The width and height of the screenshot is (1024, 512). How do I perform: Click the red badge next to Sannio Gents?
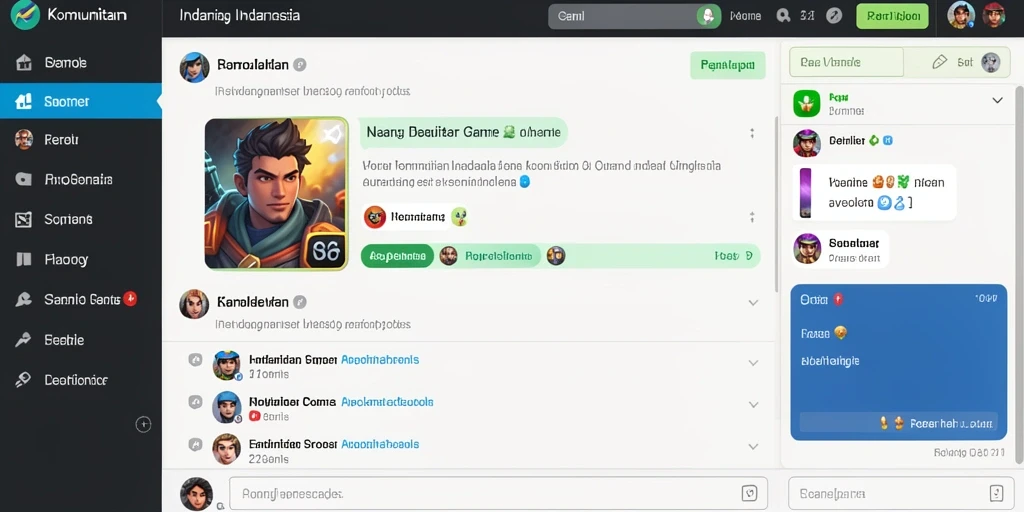coord(130,298)
